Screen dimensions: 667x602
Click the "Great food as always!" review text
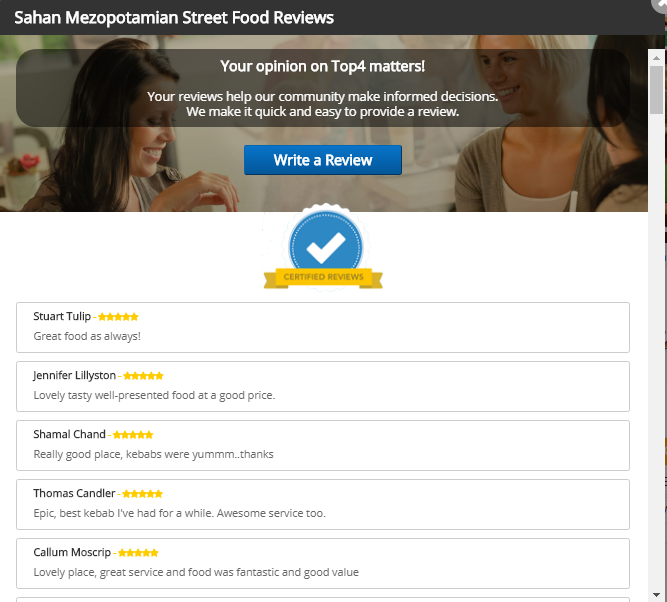tap(87, 336)
